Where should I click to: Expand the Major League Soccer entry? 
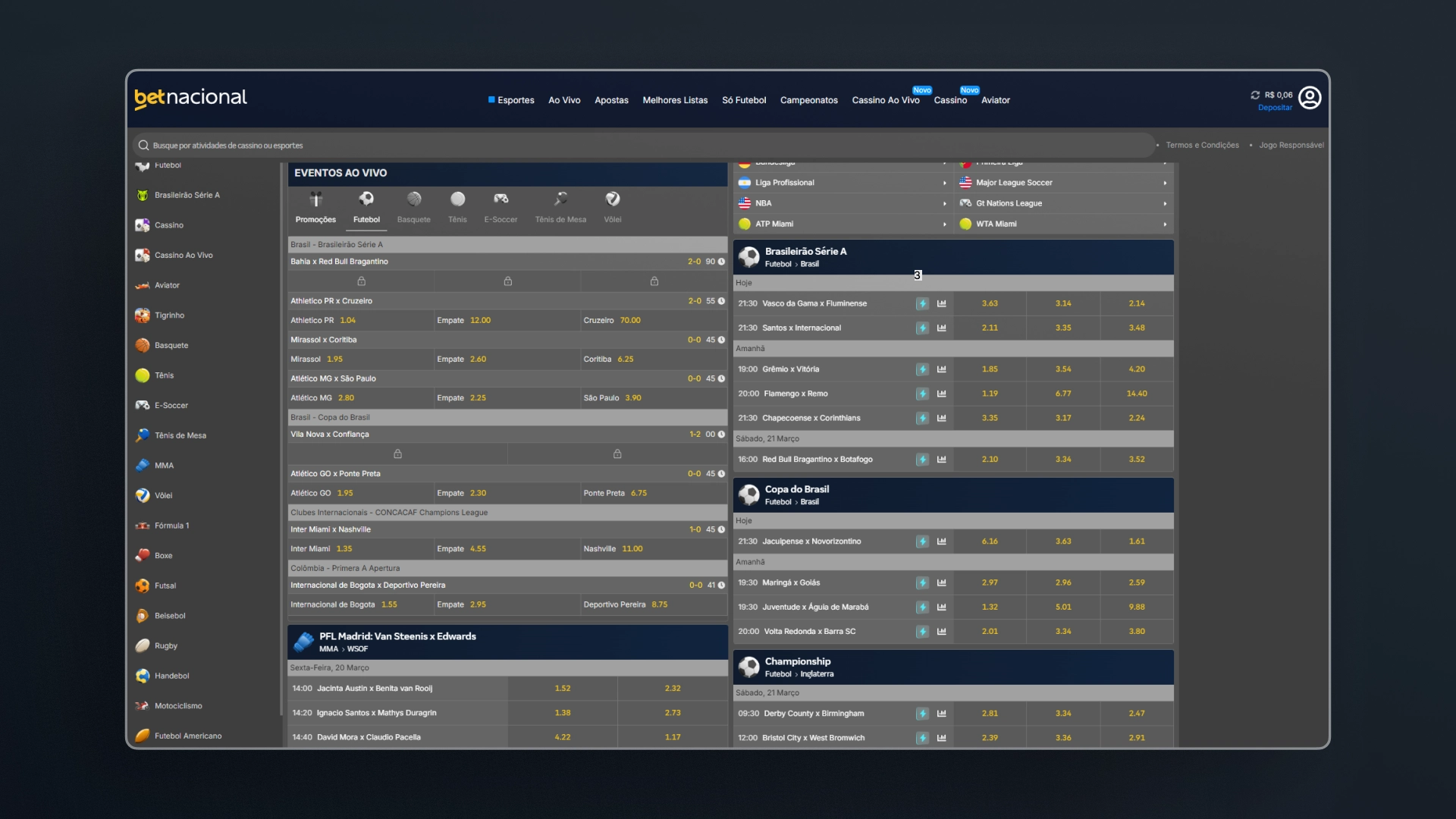tap(1065, 183)
